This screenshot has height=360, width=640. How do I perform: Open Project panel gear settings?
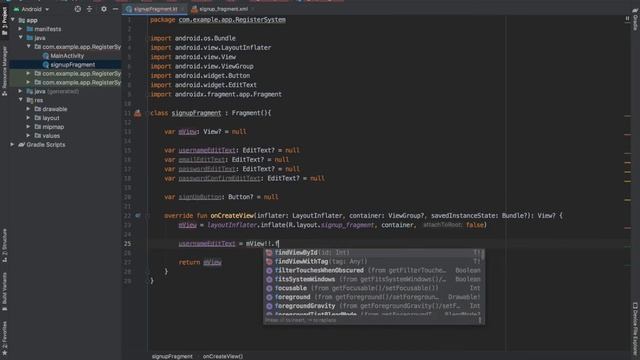(104, 9)
